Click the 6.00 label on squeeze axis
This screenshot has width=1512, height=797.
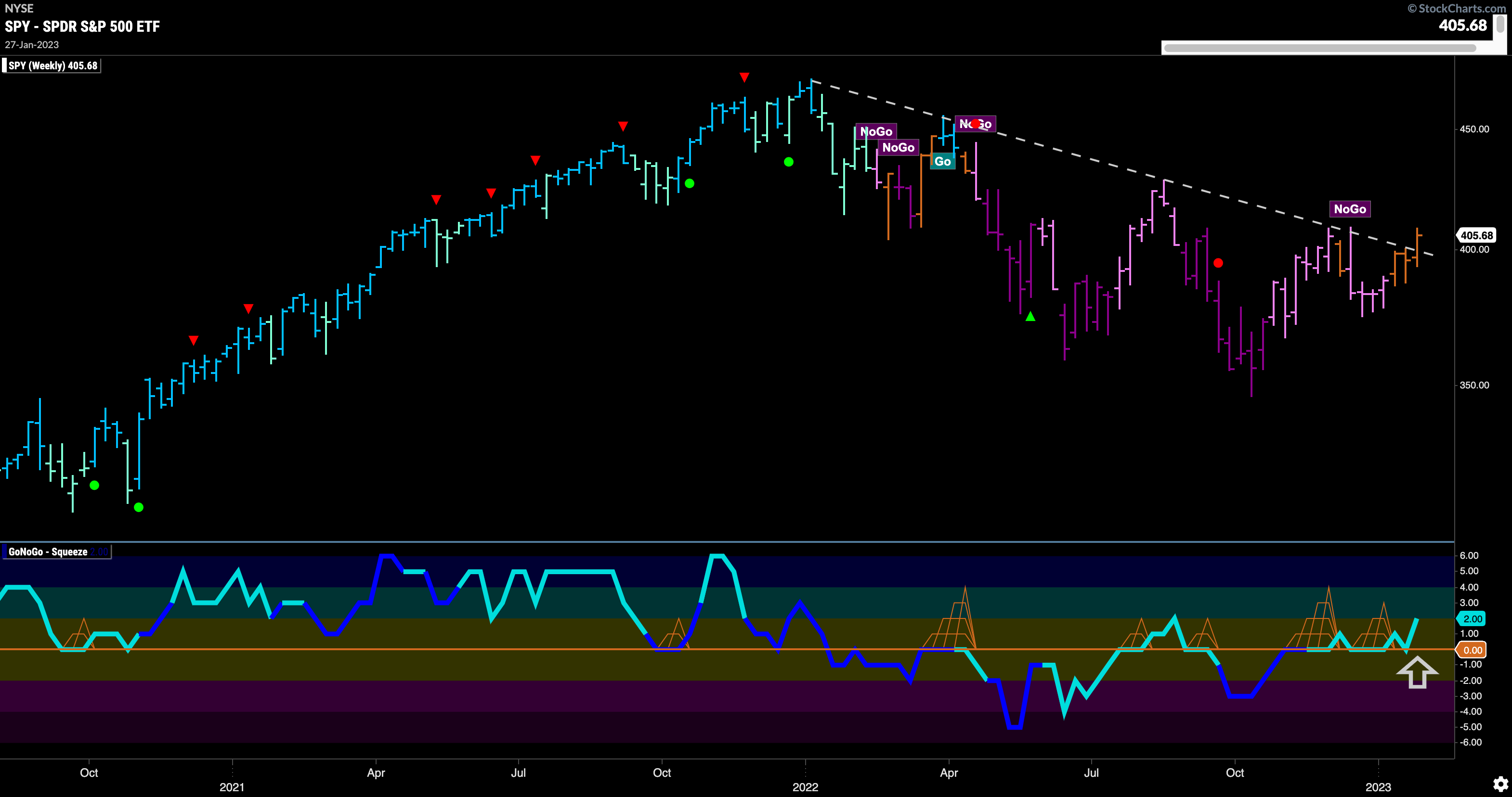1469,555
